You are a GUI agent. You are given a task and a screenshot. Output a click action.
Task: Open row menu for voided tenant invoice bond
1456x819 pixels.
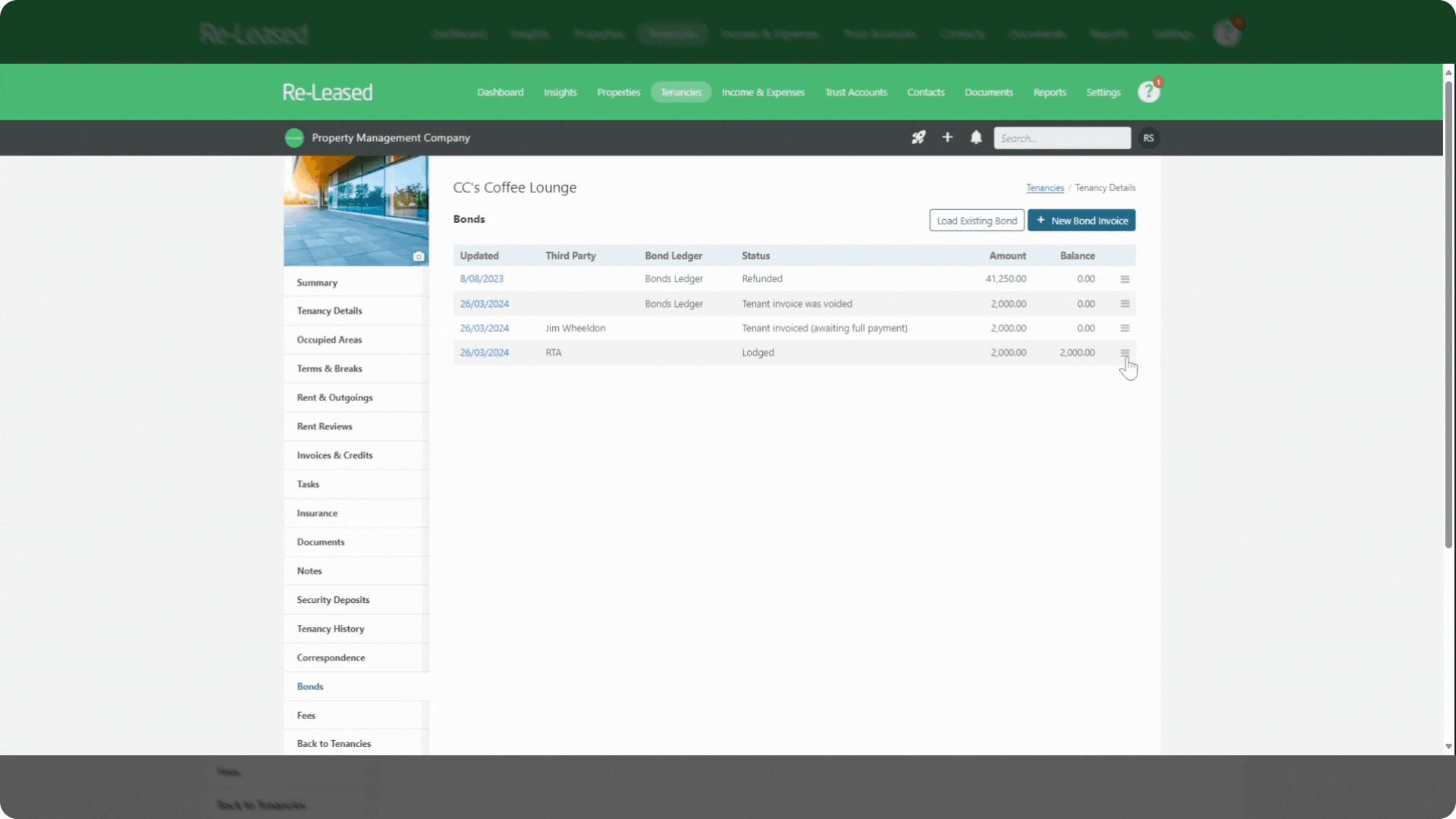coord(1125,303)
